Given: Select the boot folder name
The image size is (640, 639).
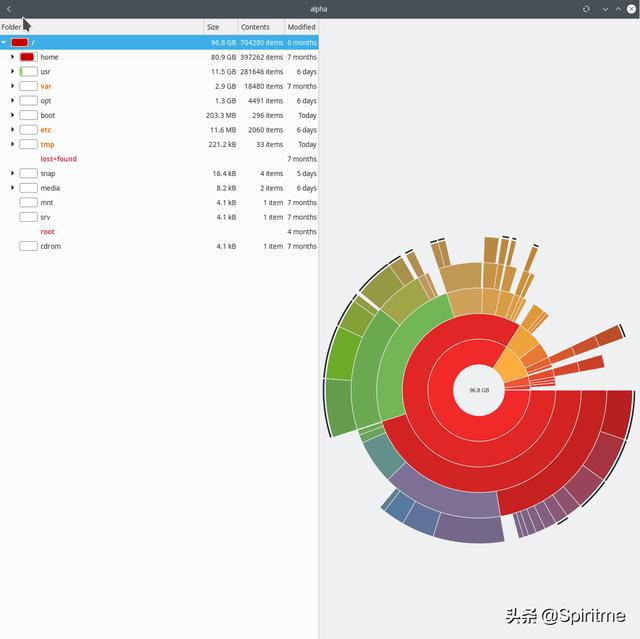Looking at the screenshot, I should [48, 115].
